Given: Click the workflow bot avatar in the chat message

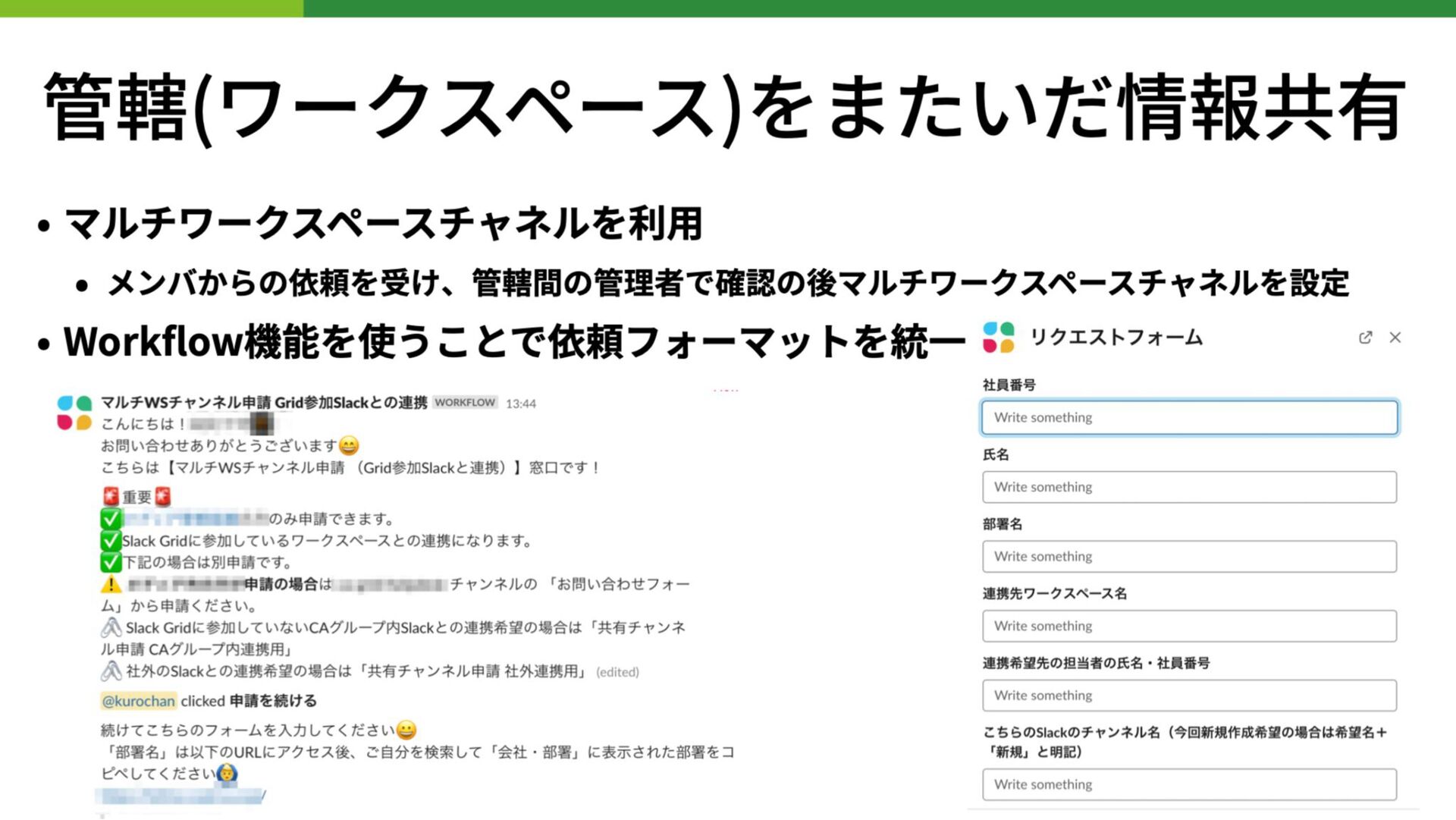Looking at the screenshot, I should (74, 413).
